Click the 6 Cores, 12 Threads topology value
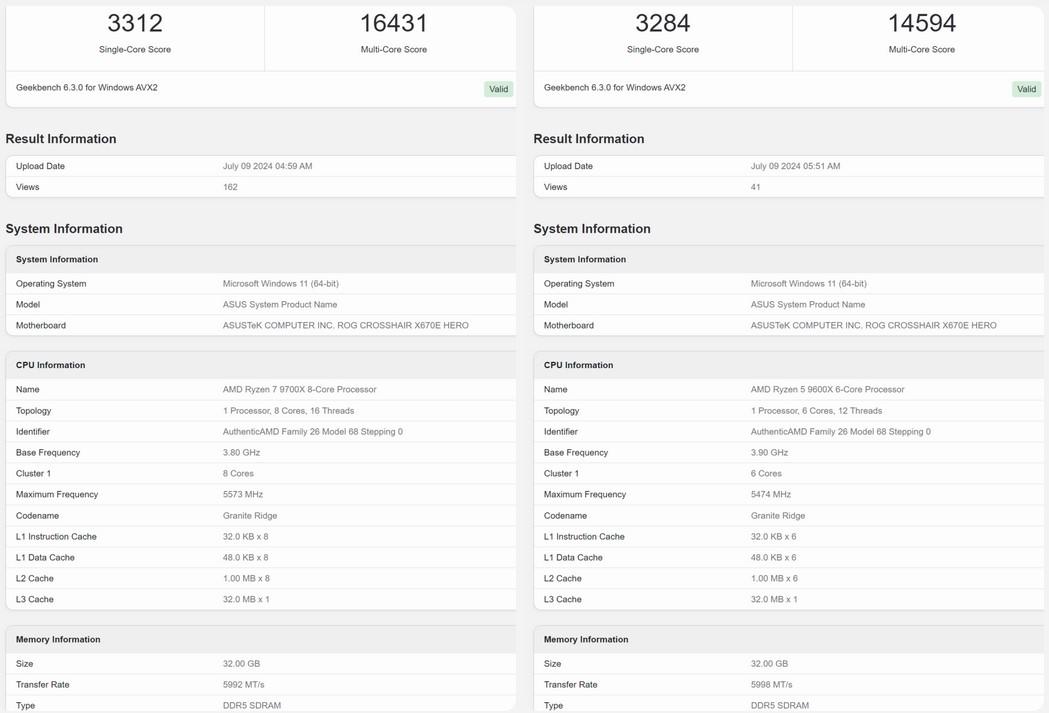The width and height of the screenshot is (1049, 713). (x=816, y=410)
